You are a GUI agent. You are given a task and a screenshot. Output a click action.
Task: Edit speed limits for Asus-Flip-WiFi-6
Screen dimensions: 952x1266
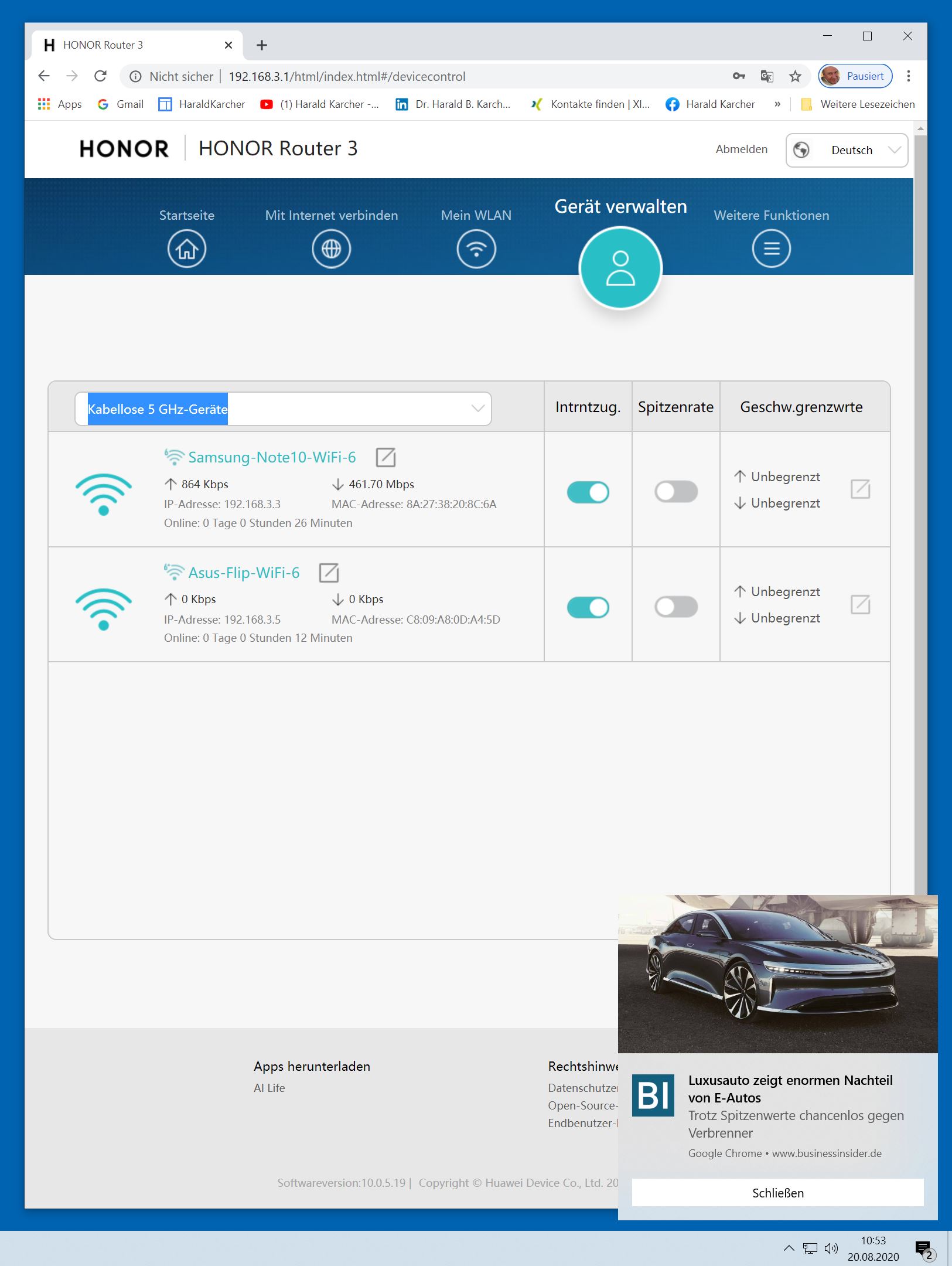(860, 604)
